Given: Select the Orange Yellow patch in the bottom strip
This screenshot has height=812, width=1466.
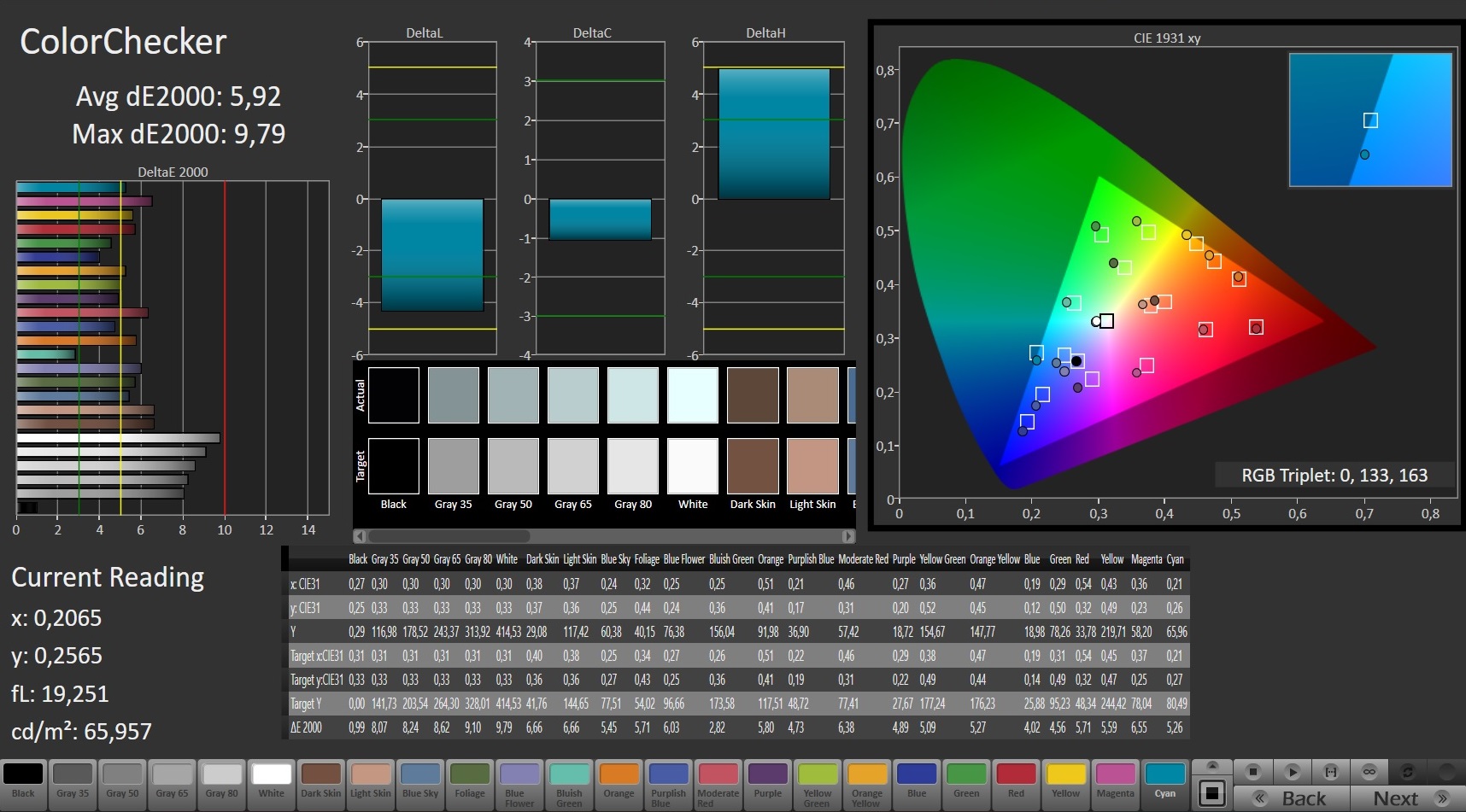Looking at the screenshot, I should pyautogui.click(x=867, y=785).
